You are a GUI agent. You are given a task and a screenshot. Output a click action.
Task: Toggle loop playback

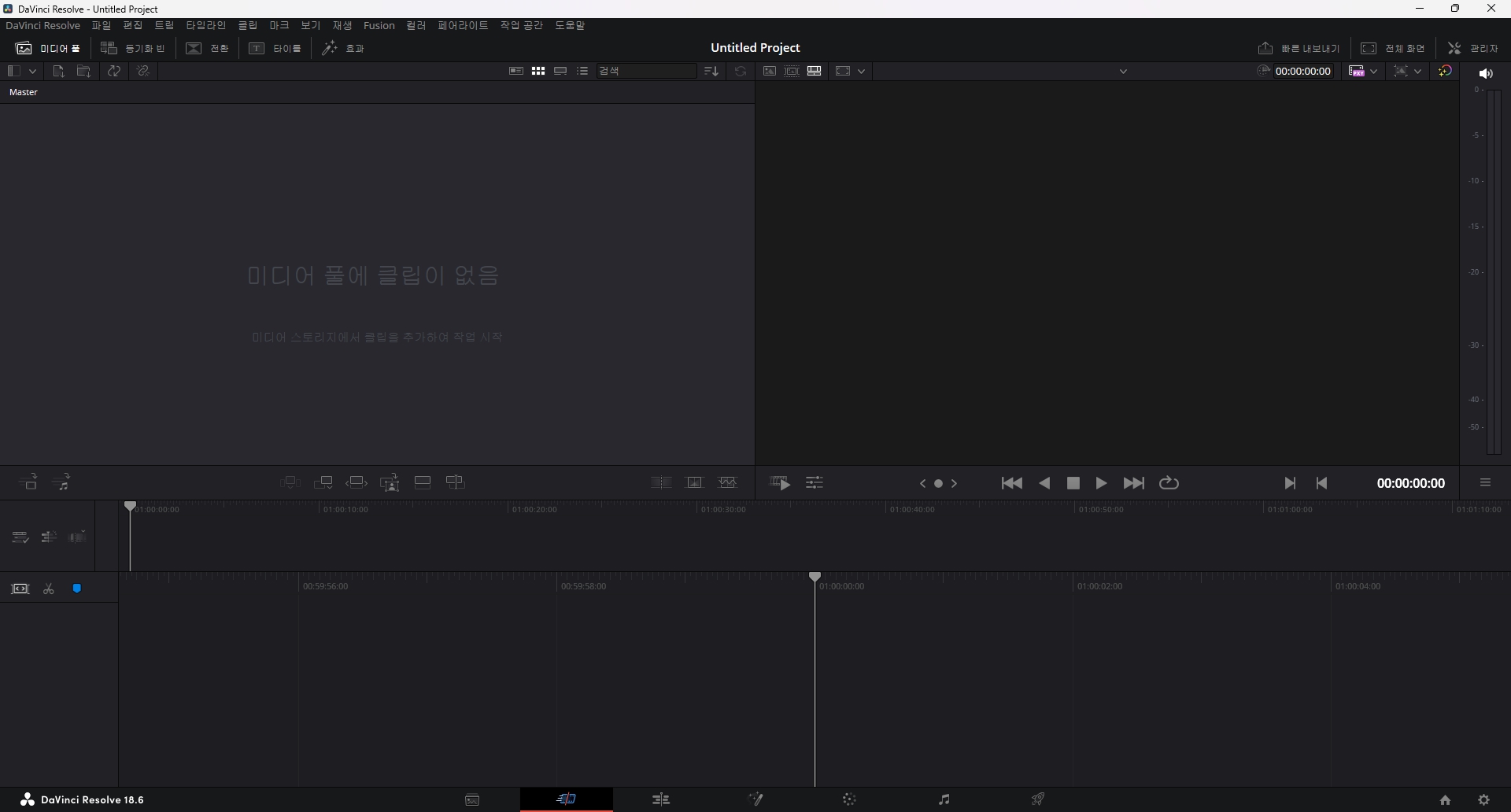[1169, 483]
